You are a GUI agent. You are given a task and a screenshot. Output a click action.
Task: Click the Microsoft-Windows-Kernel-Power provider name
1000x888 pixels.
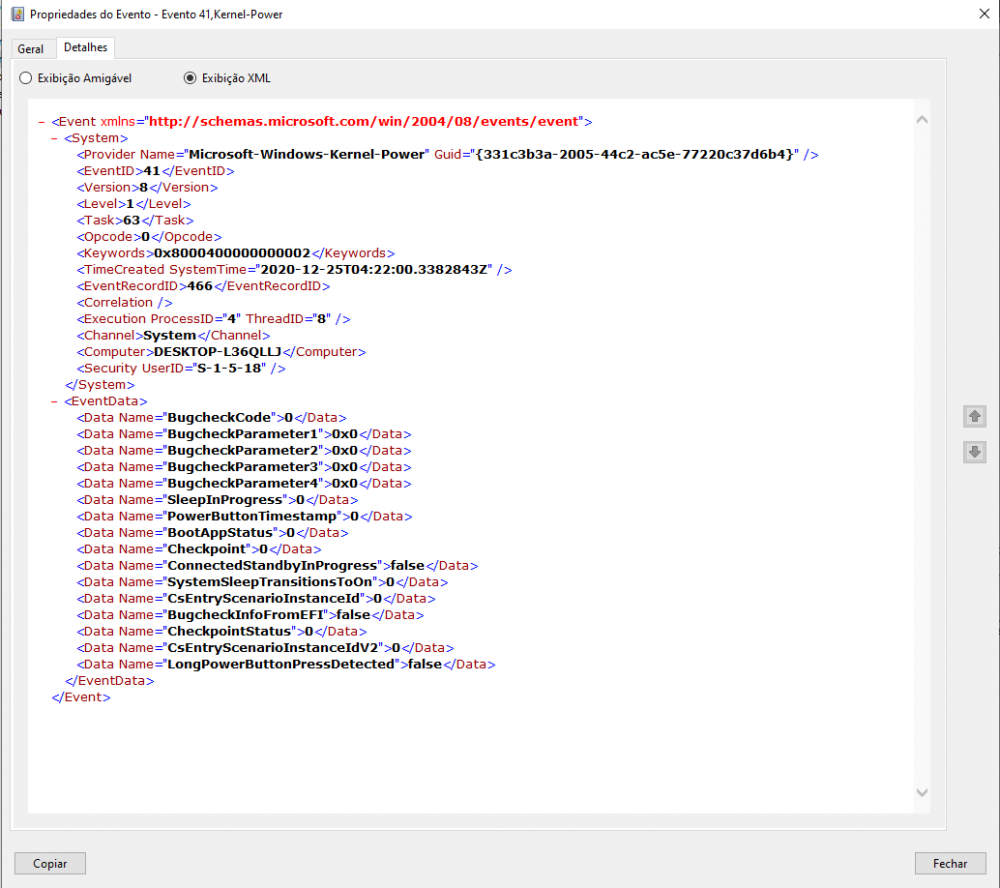[308, 154]
